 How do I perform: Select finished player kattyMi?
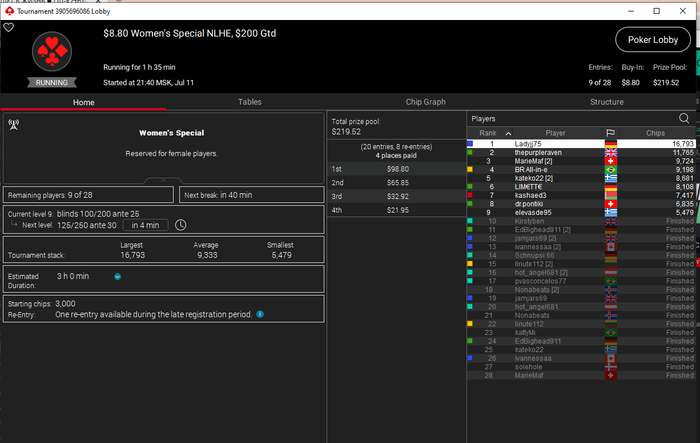581,333
